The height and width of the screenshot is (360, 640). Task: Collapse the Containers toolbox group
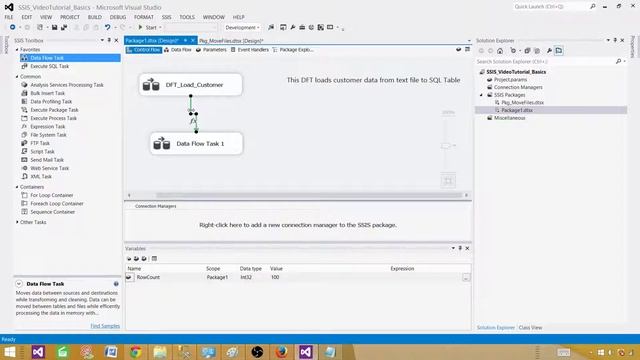coord(17,187)
